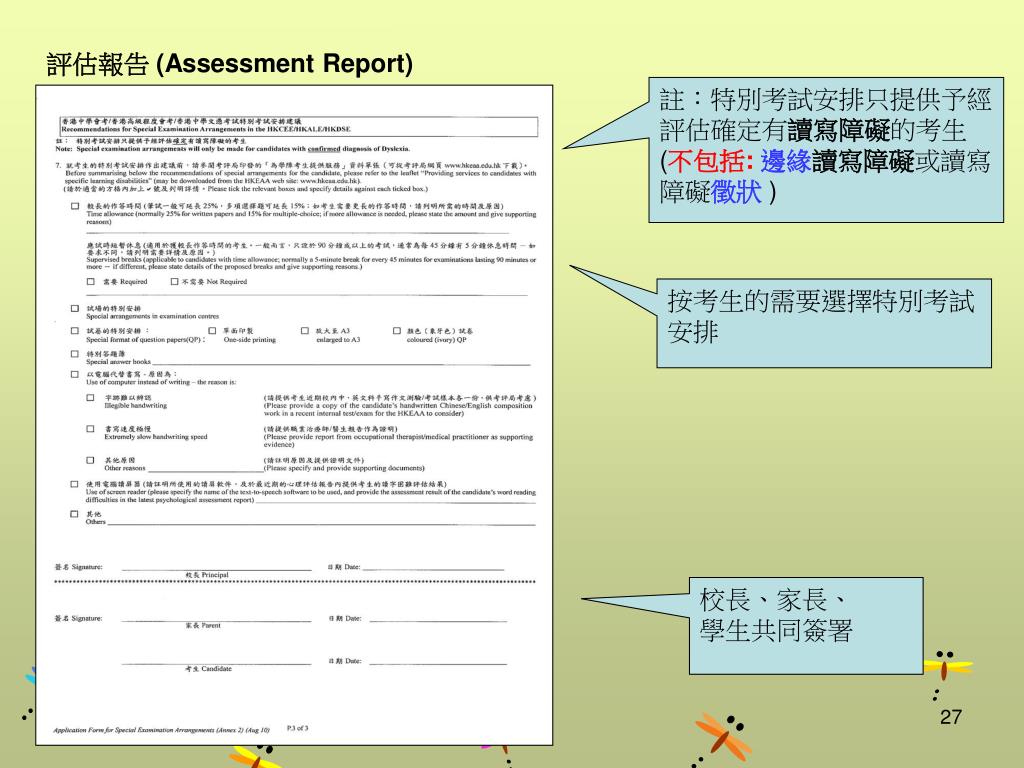Click the callout 校長、家長、學生共同簽署

[x=806, y=626]
